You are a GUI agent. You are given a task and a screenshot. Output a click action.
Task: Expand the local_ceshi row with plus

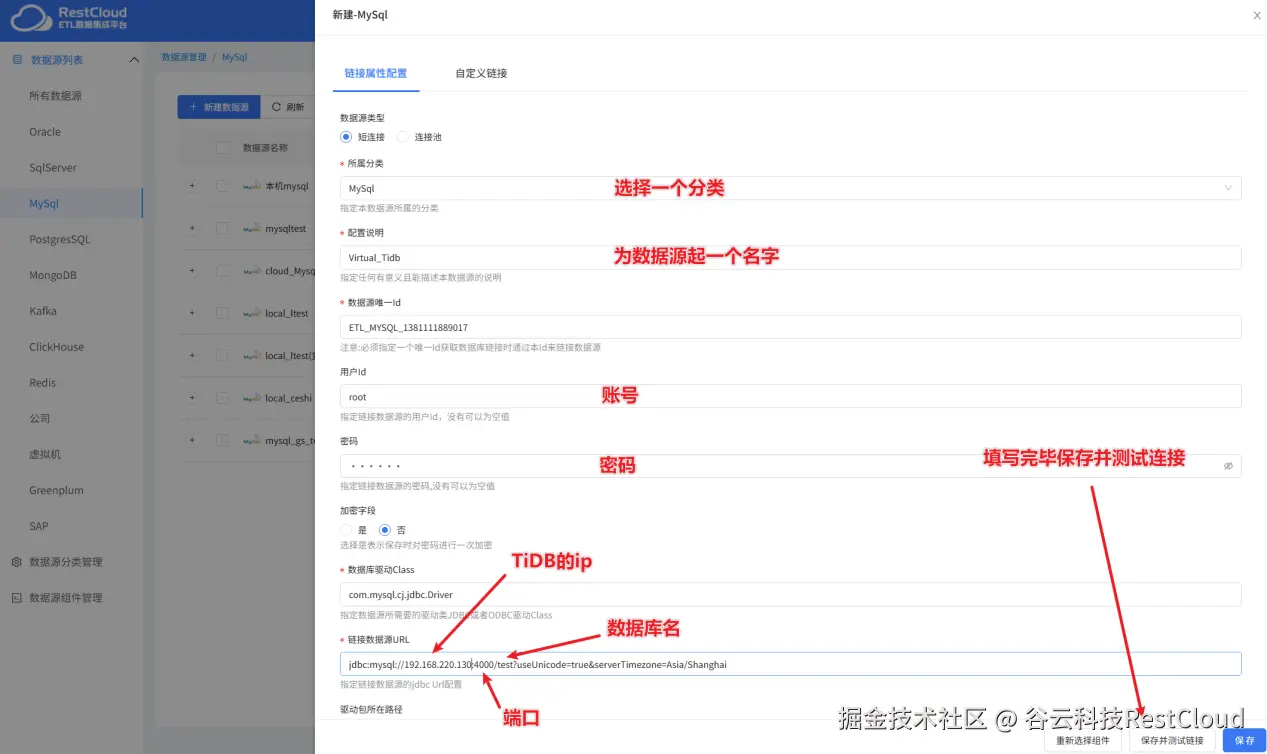point(192,398)
